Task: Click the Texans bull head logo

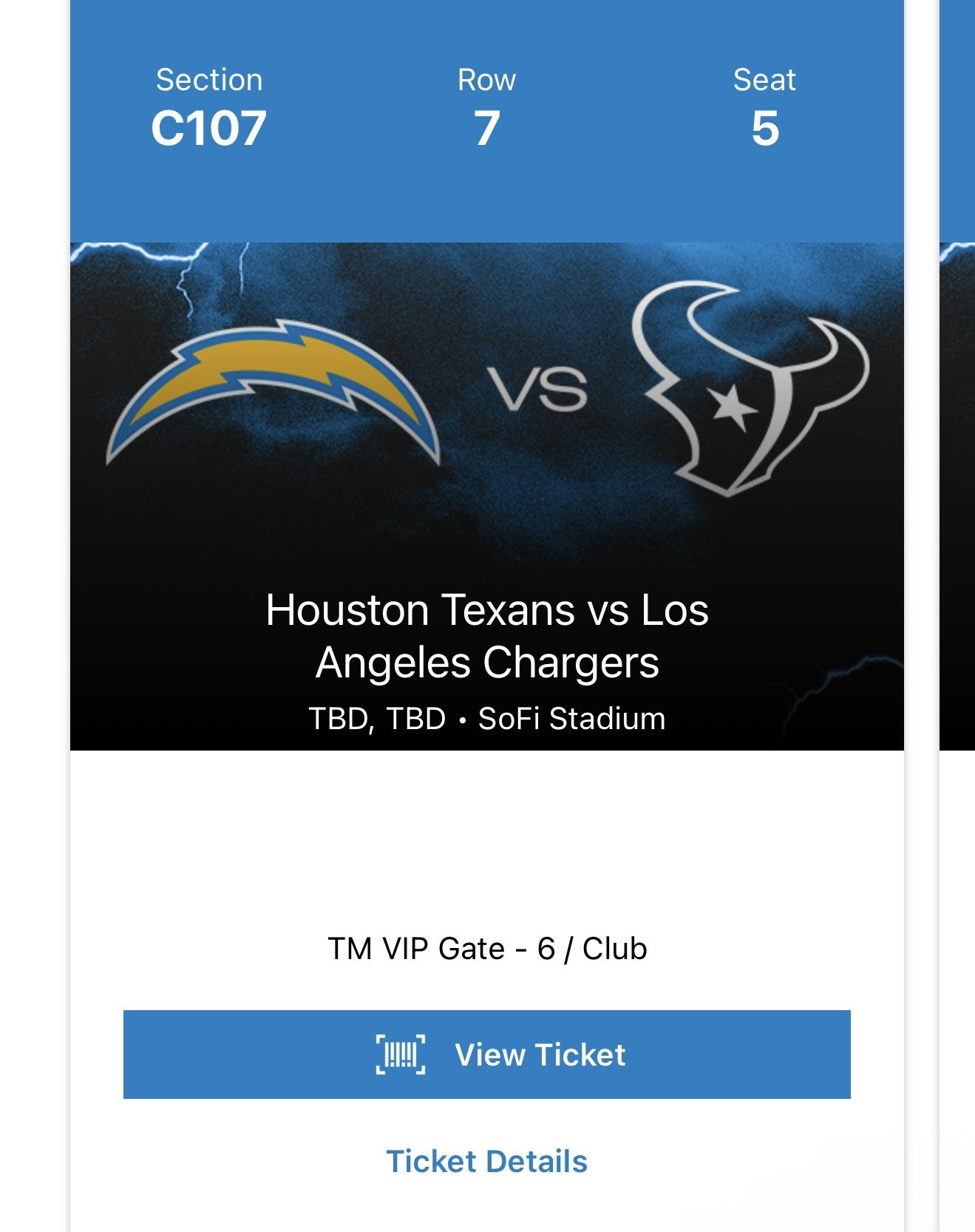Action: coord(748,386)
